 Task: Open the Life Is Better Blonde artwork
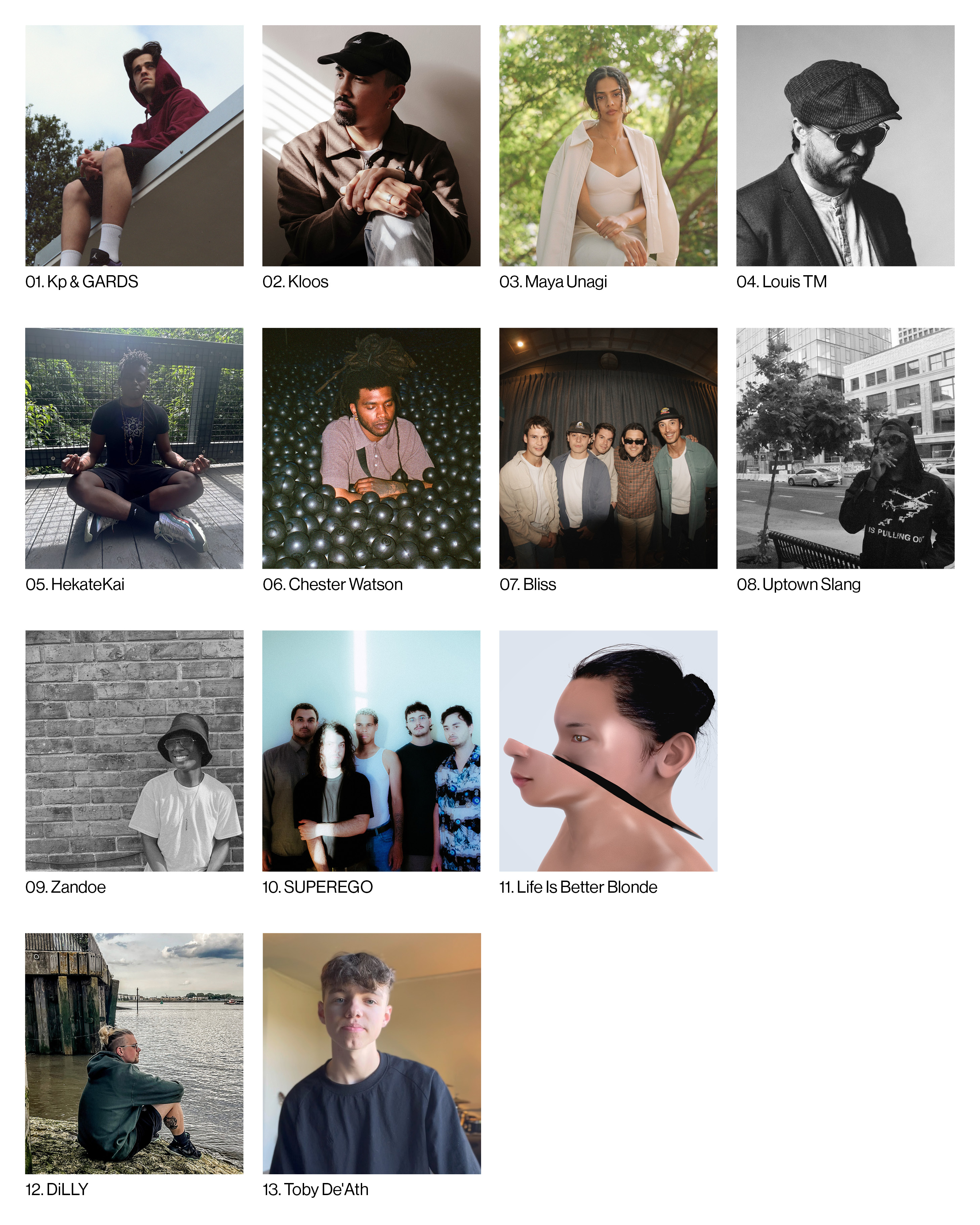[x=608, y=751]
